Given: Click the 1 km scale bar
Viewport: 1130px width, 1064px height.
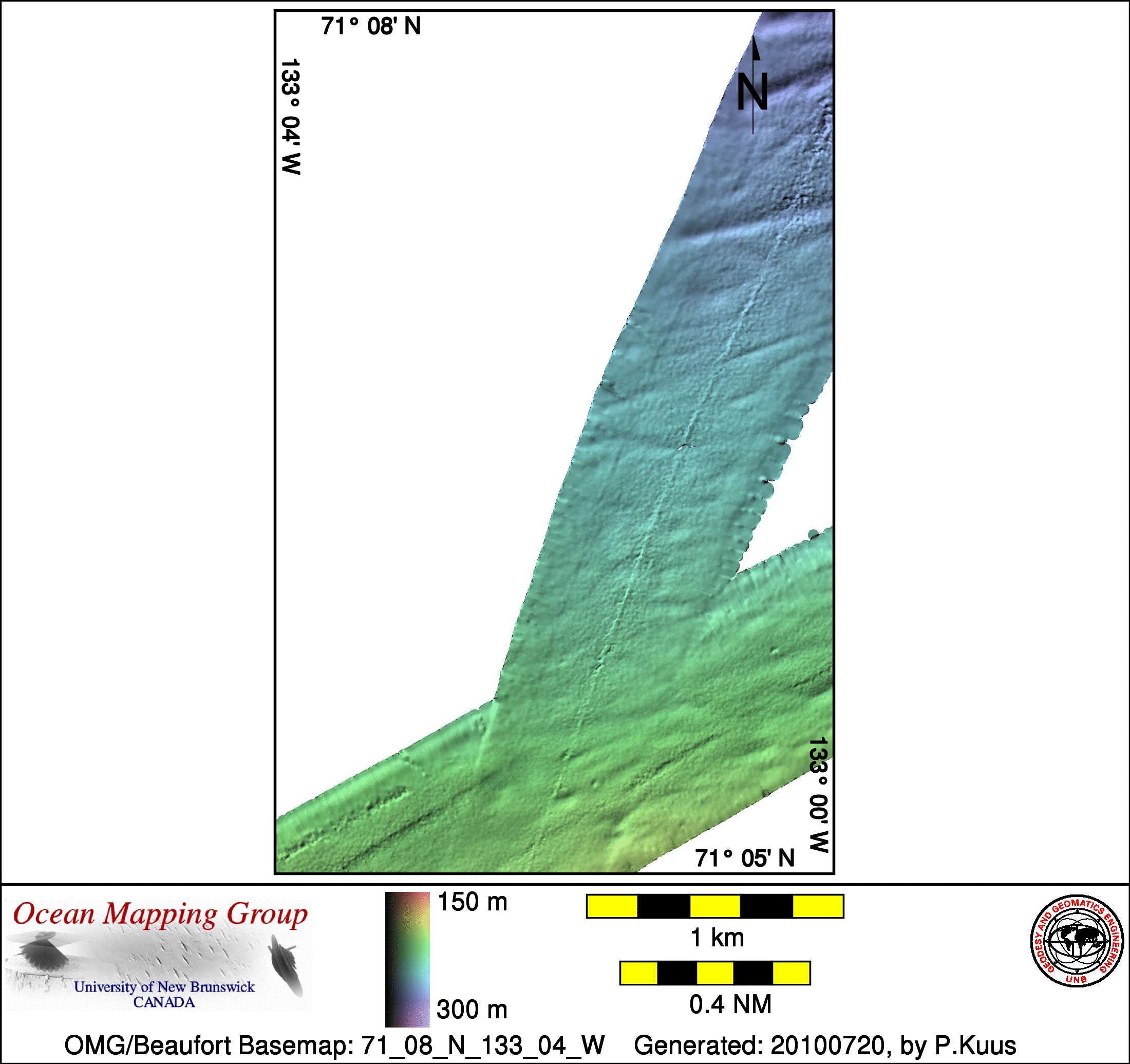Looking at the screenshot, I should 714,906.
